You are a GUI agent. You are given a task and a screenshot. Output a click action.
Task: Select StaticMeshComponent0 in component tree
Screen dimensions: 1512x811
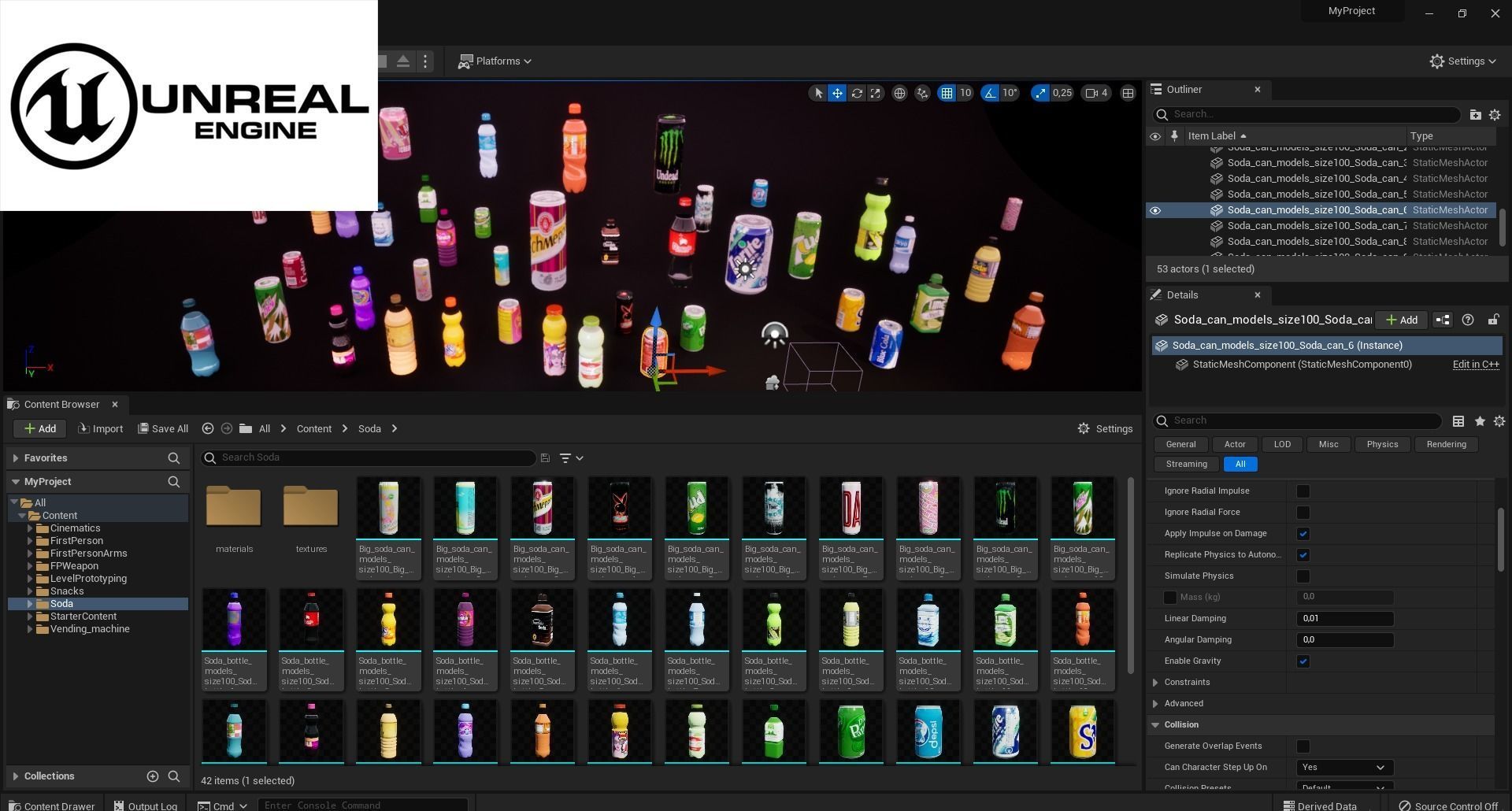(x=1302, y=365)
